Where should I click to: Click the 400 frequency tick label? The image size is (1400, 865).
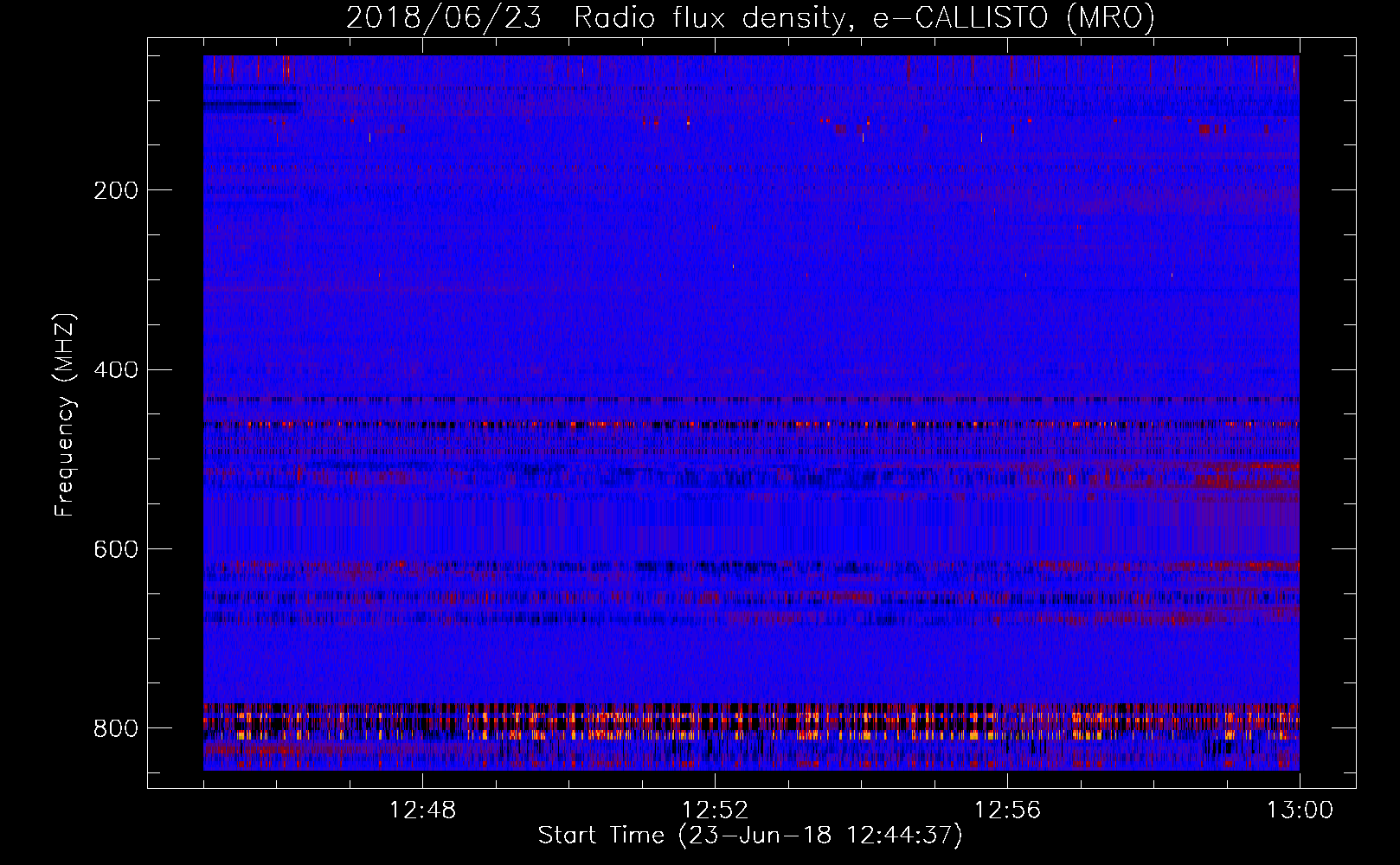pyautogui.click(x=115, y=370)
